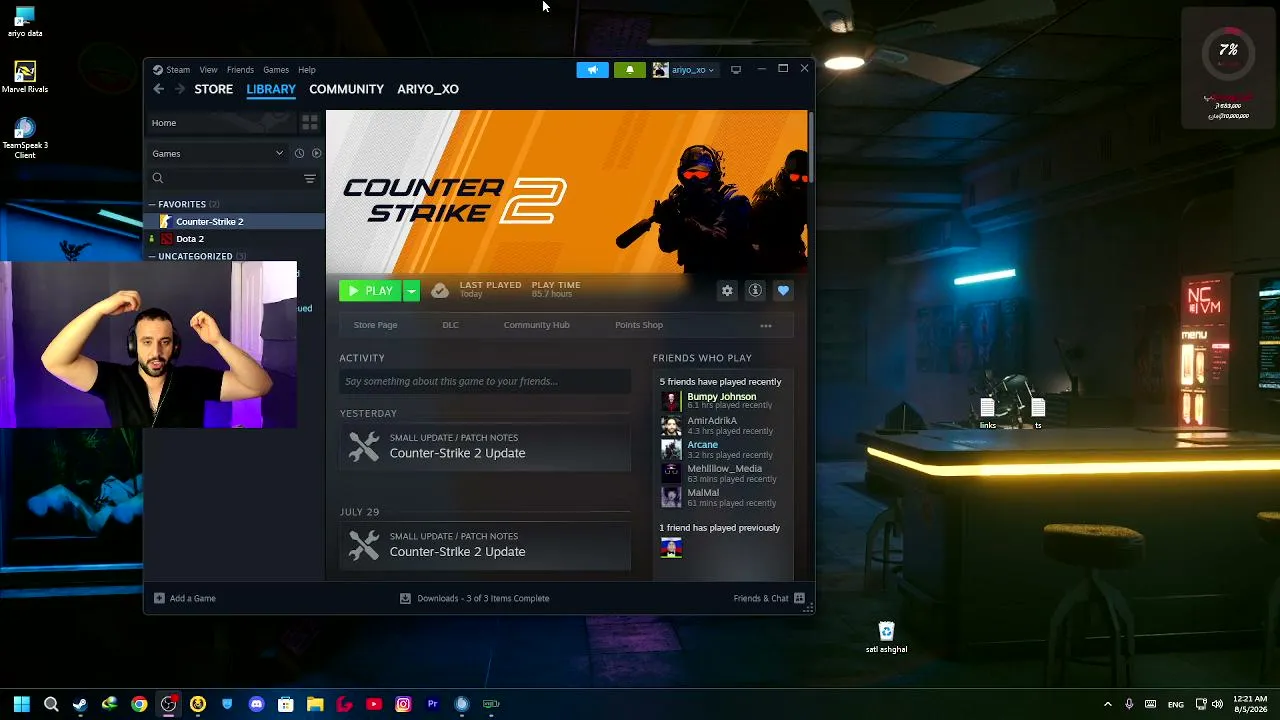Open the system volume control

click(x=1217, y=704)
